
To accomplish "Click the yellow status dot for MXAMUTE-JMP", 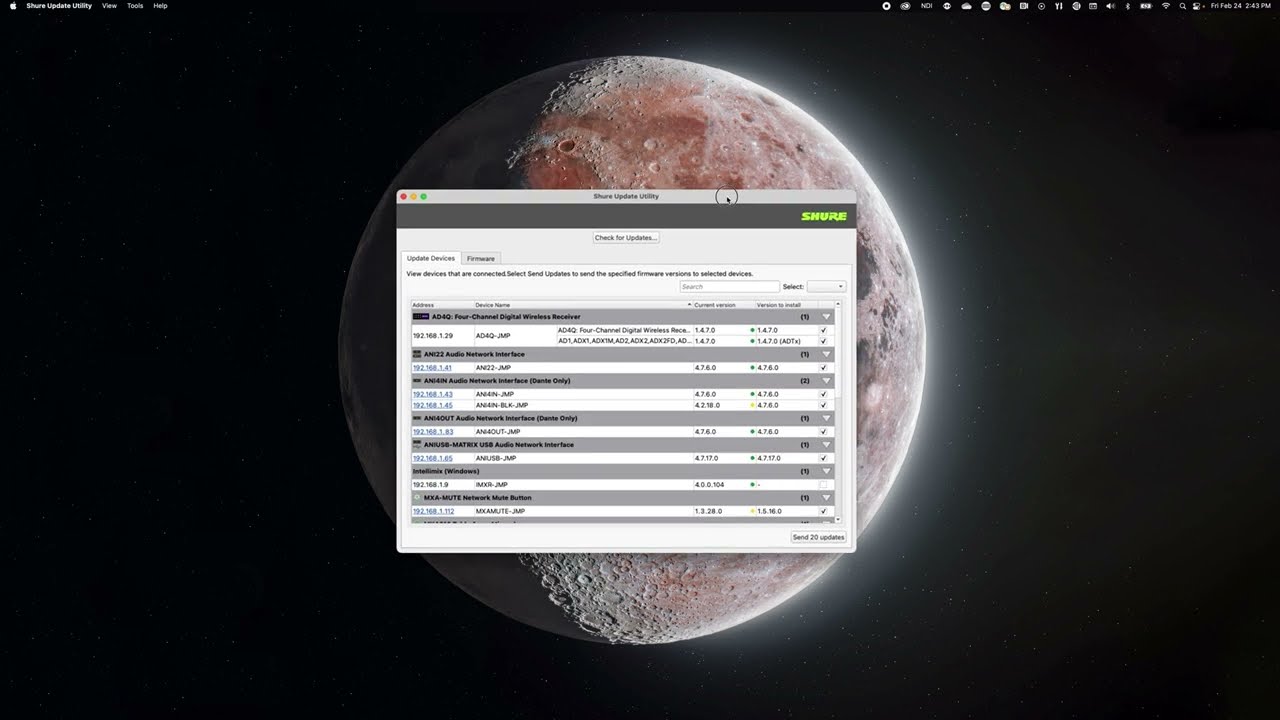I will (x=752, y=511).
